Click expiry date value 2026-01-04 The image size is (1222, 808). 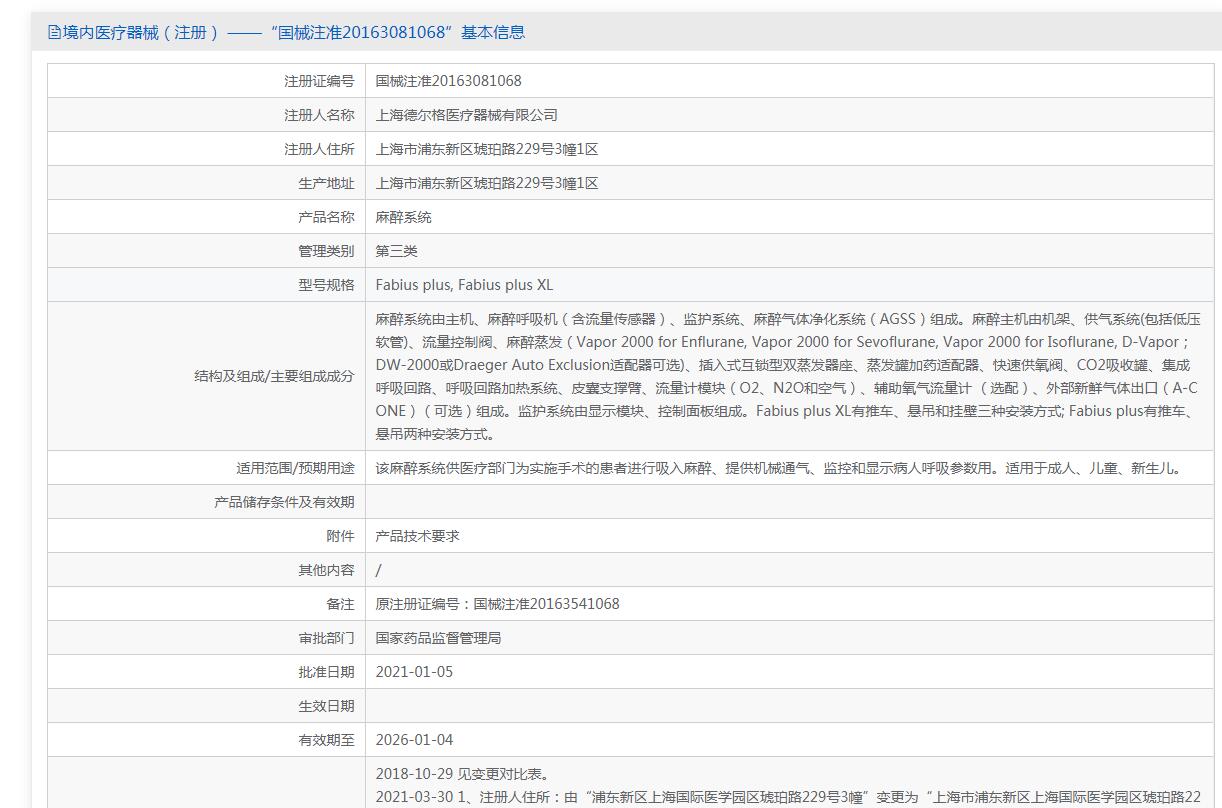(414, 740)
